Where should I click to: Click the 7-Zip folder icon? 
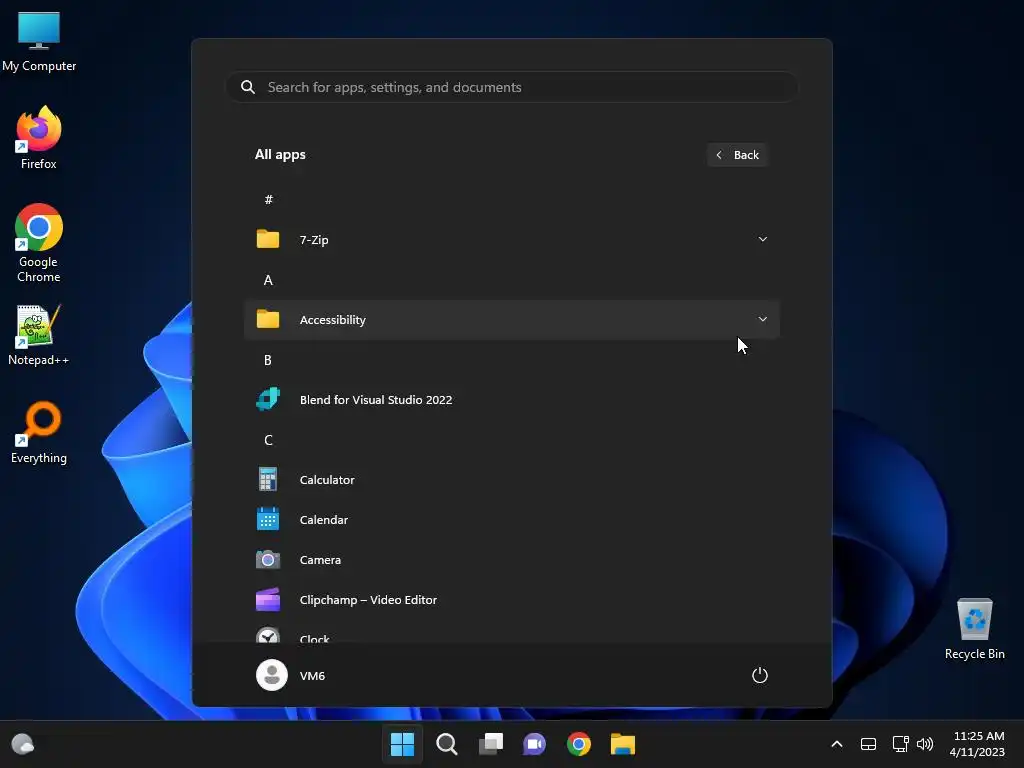(268, 239)
